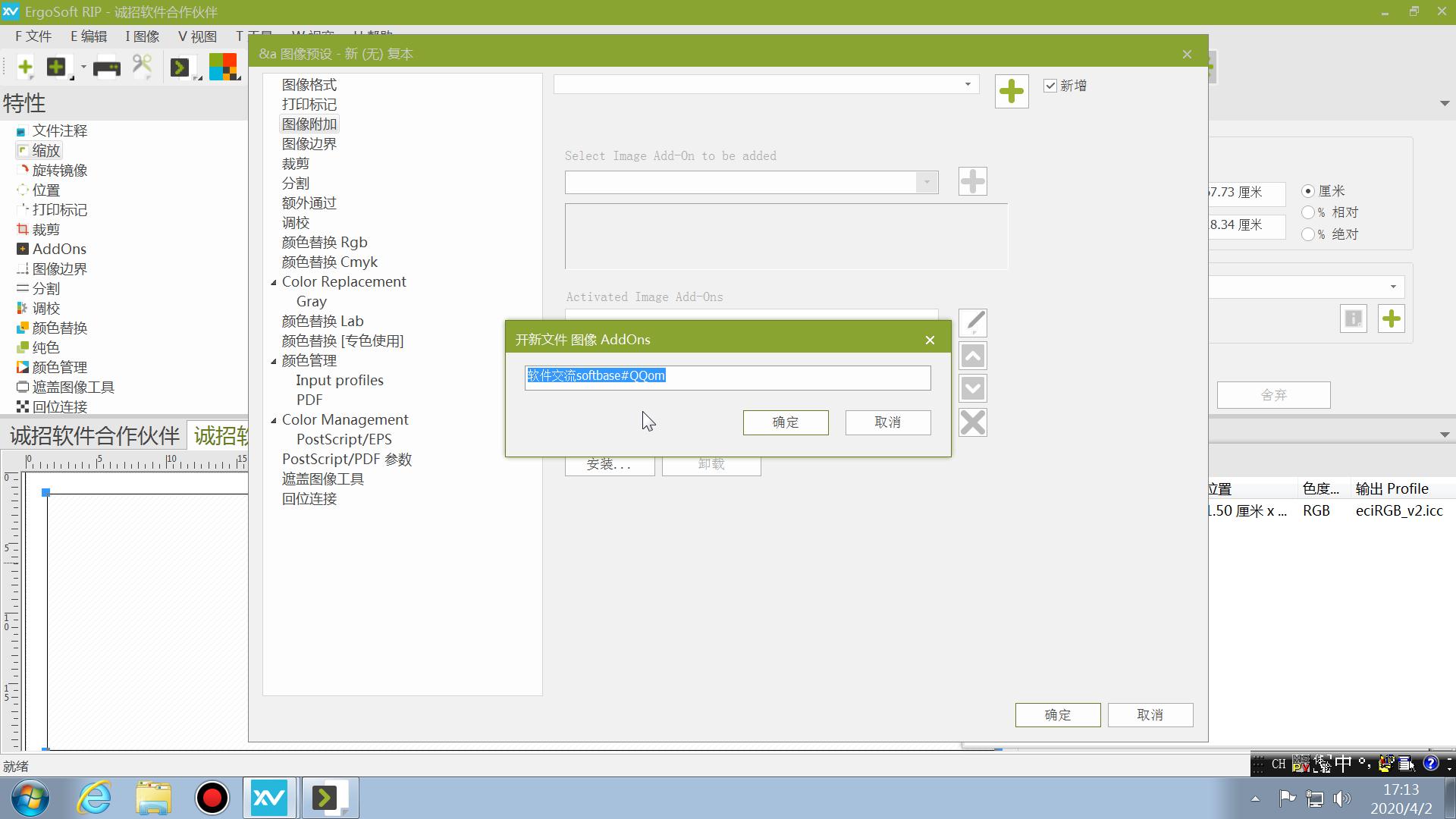Collapse the 颜色管理 tree node

pyautogui.click(x=274, y=361)
